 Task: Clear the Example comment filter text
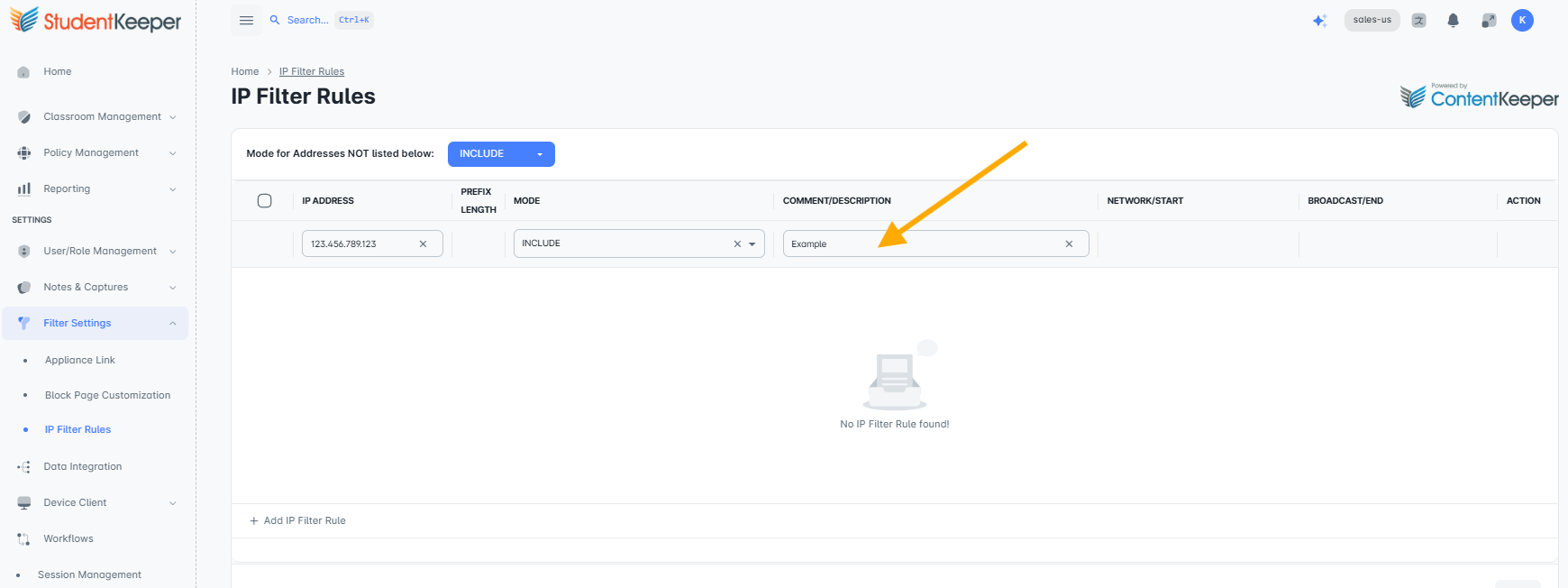(1069, 243)
